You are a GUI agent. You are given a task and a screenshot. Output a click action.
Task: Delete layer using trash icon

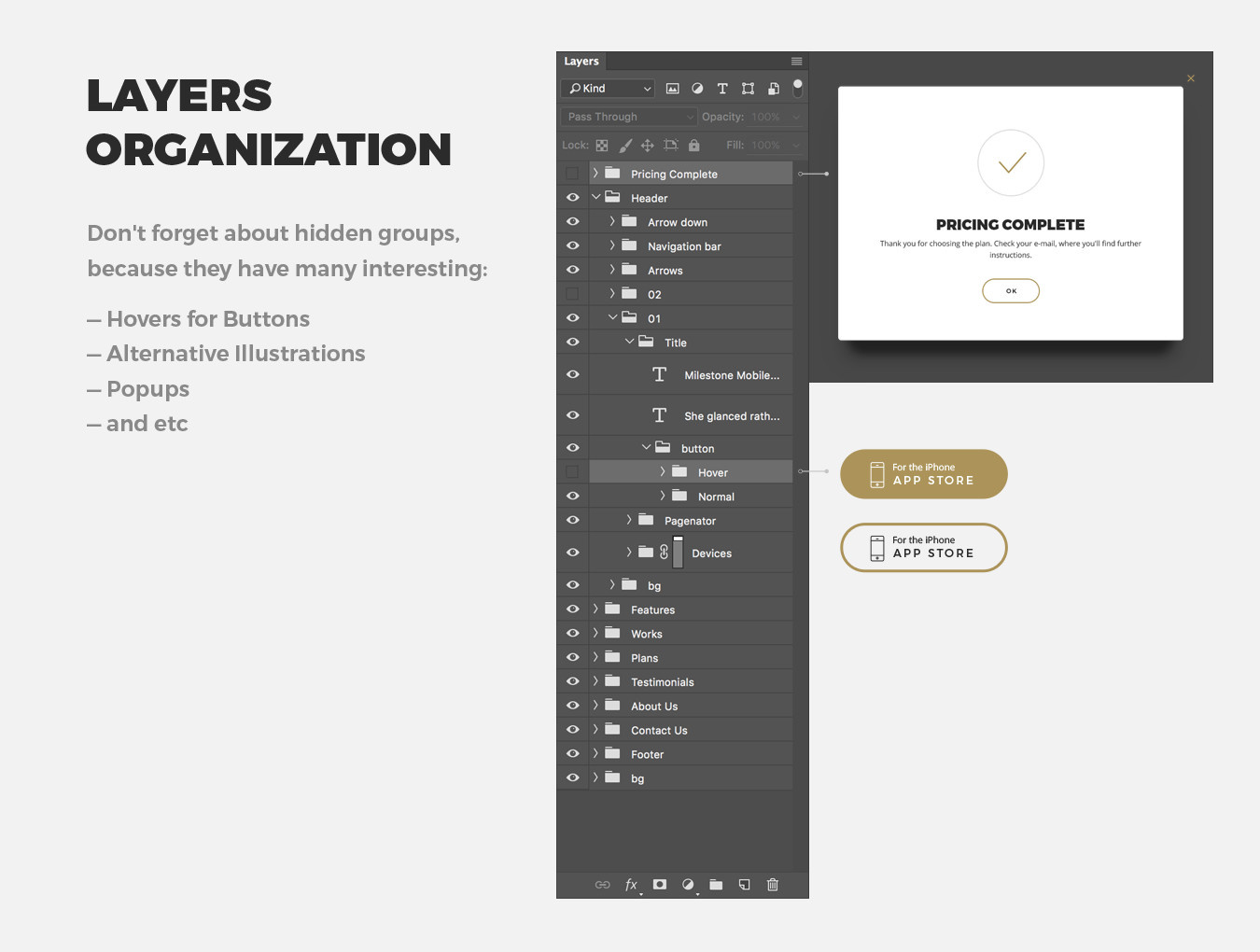coord(773,885)
